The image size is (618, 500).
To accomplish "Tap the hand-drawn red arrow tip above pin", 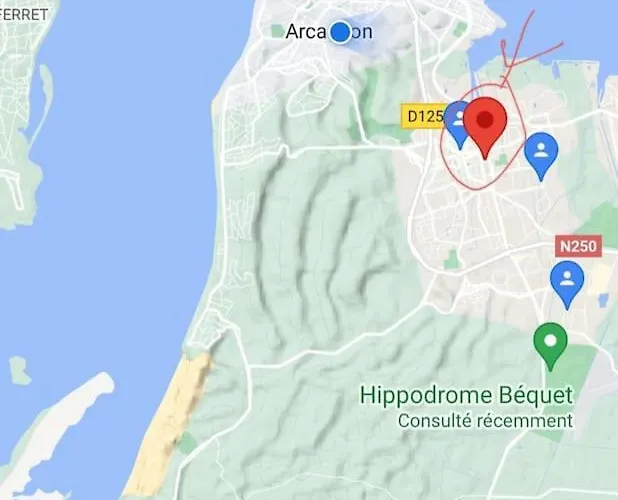I will tap(502, 84).
